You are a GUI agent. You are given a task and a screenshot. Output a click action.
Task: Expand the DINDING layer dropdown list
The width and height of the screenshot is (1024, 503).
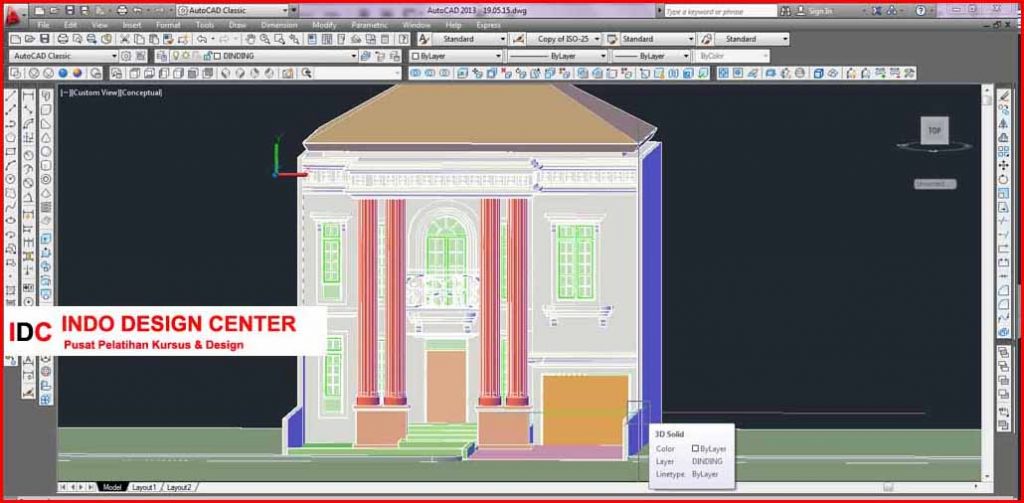click(353, 56)
